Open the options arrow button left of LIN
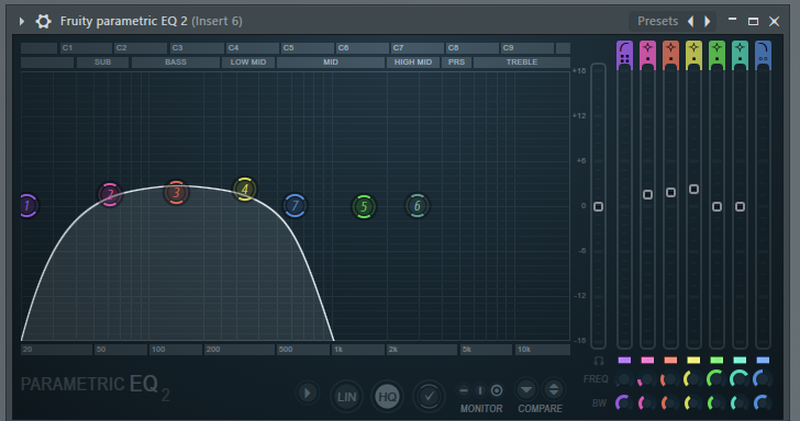 pyautogui.click(x=308, y=393)
